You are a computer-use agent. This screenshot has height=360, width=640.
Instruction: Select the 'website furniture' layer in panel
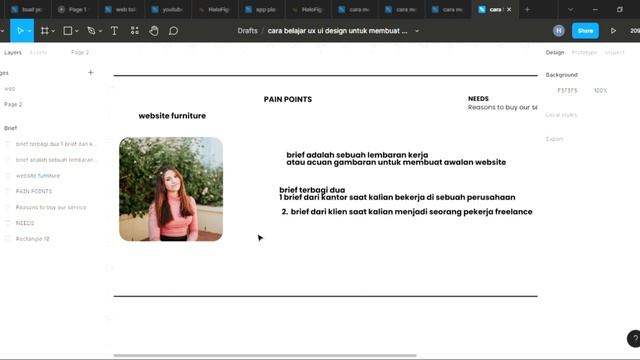pyautogui.click(x=38, y=176)
